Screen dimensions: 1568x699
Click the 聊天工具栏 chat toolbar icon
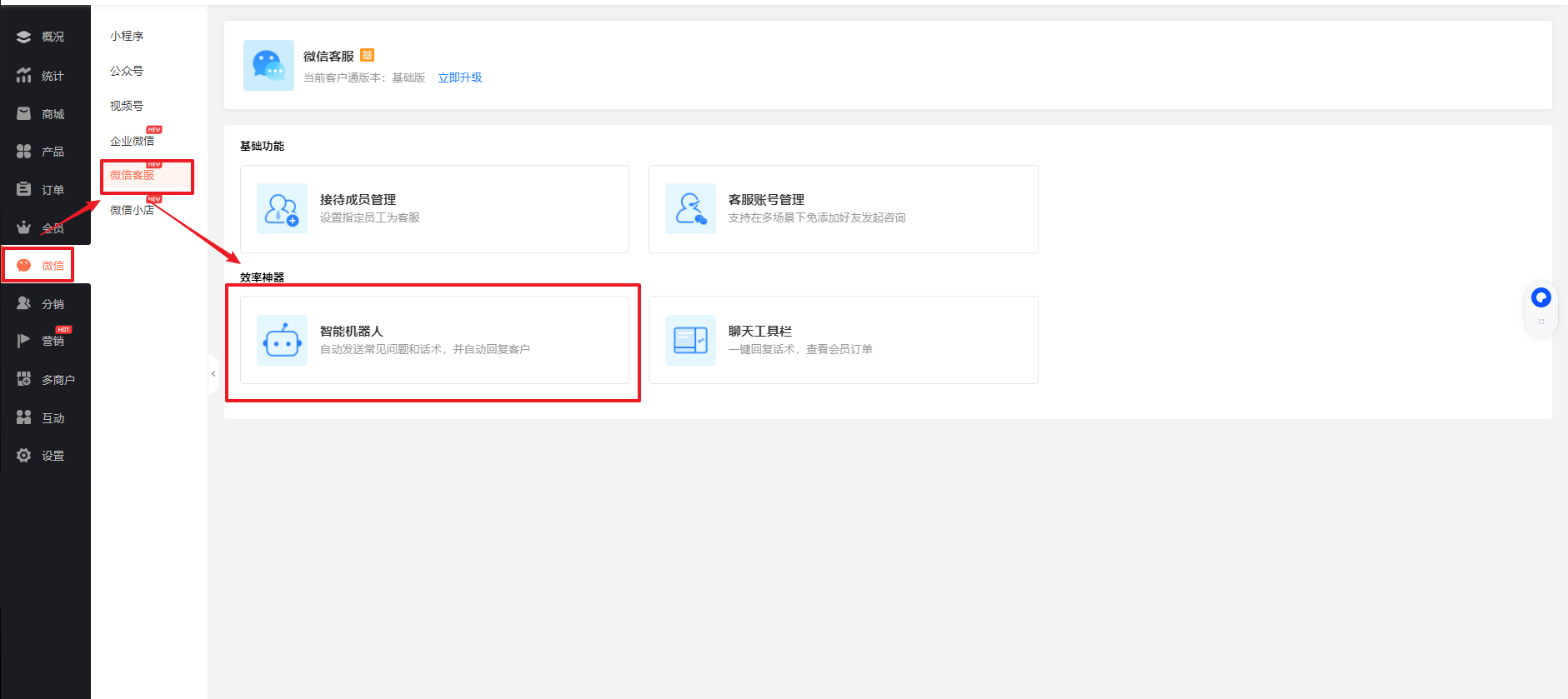690,341
